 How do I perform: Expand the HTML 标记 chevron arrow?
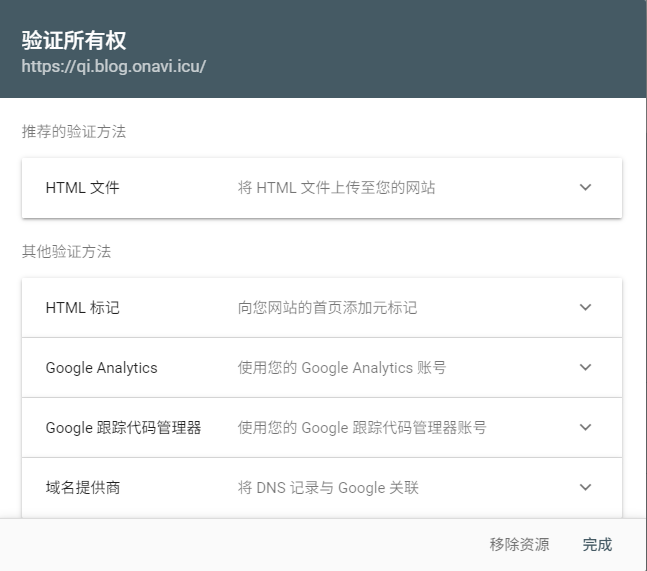pyautogui.click(x=586, y=307)
